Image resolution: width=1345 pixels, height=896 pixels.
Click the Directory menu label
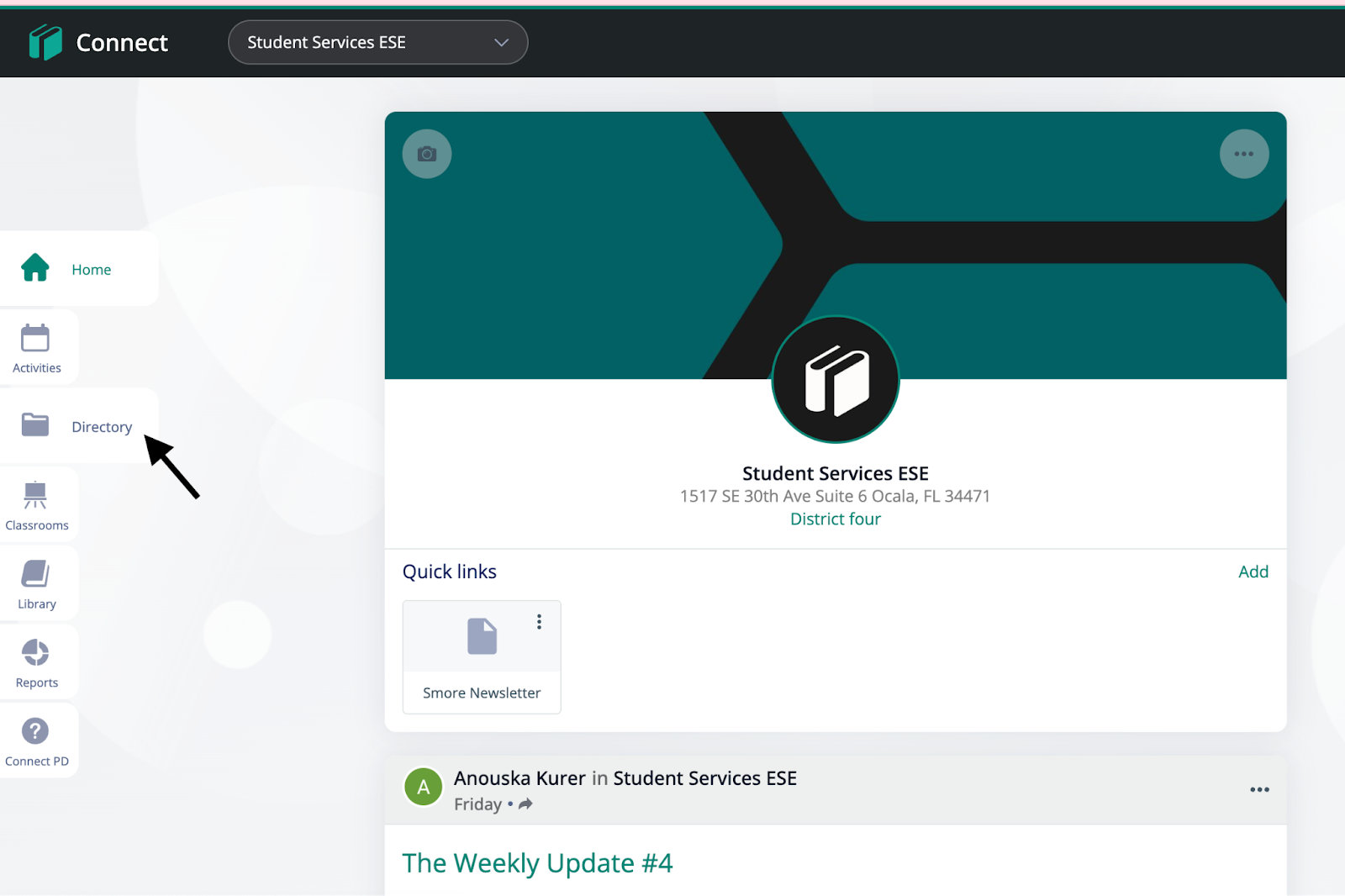102,427
